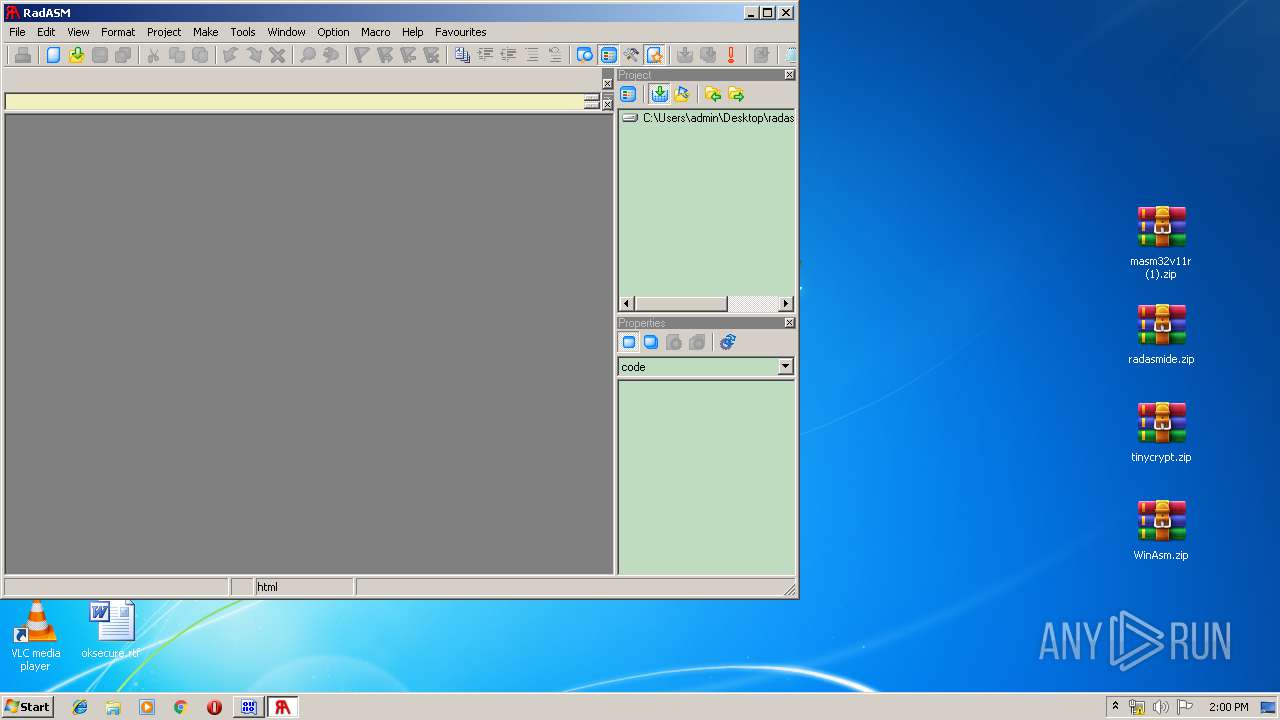
Task: Click the Delete X toolbar icon
Action: pyautogui.click(x=277, y=55)
